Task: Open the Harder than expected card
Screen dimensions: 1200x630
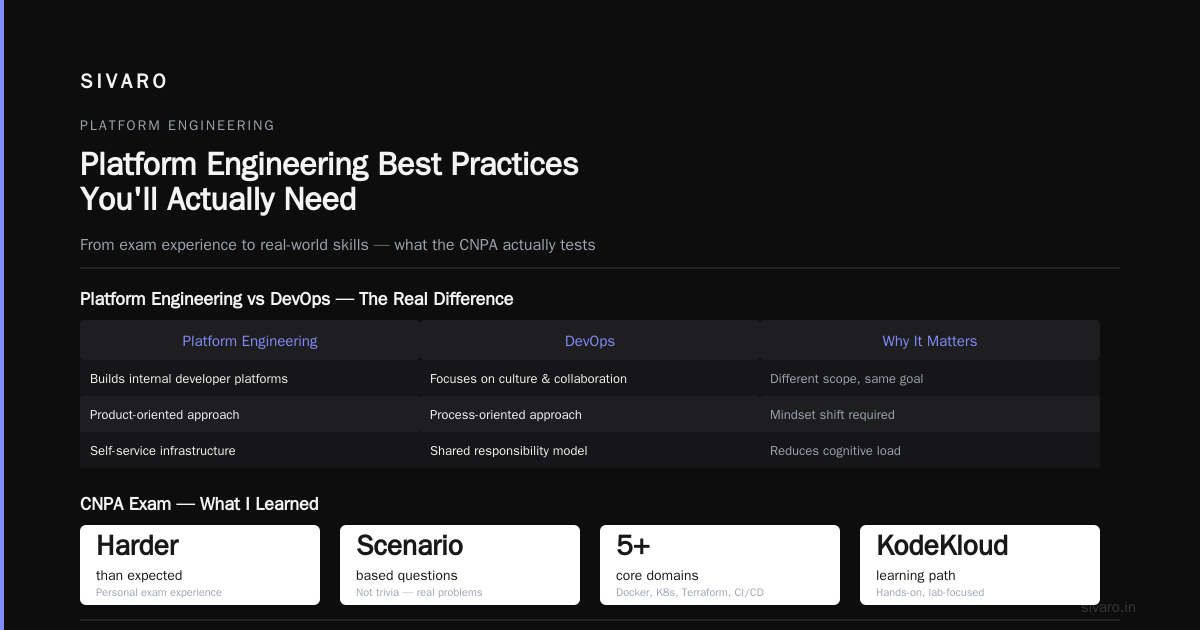Action: pos(200,565)
